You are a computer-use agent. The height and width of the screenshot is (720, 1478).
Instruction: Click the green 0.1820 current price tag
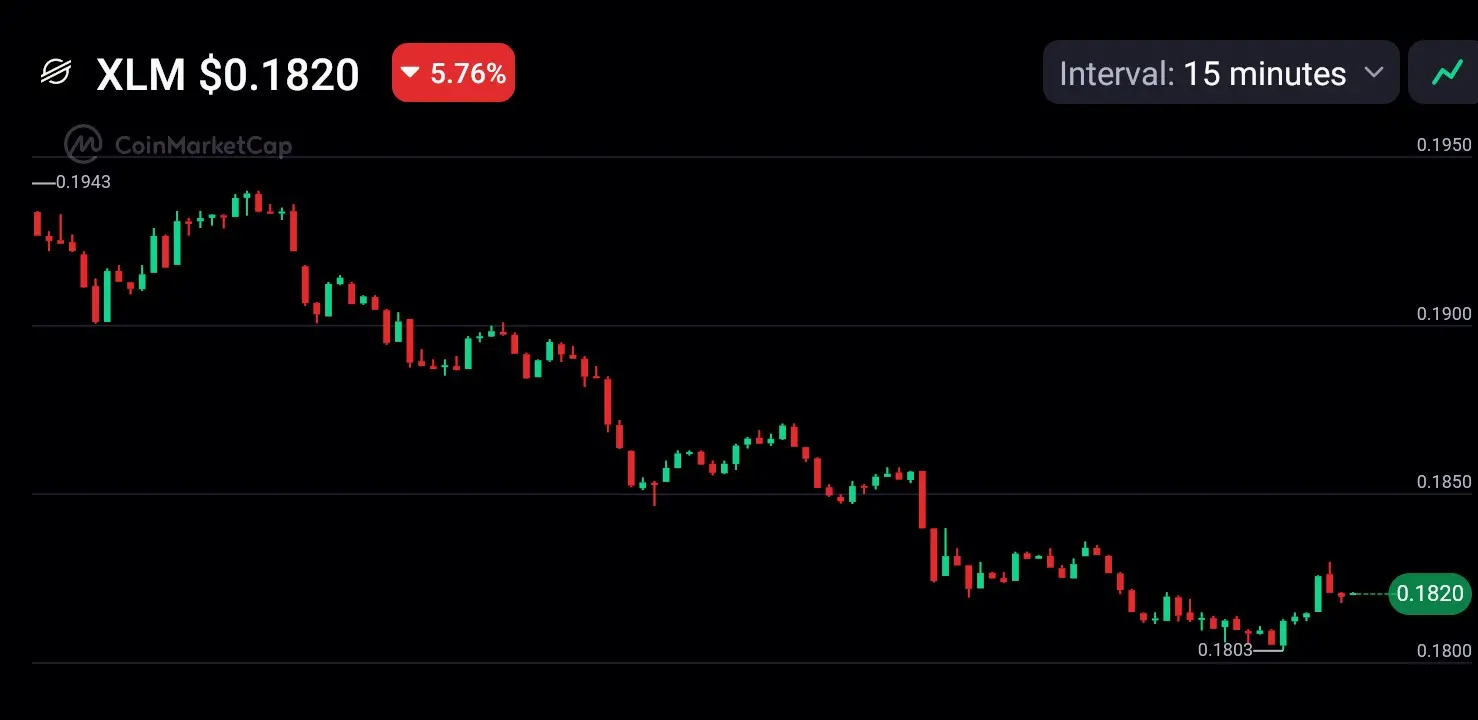pyautogui.click(x=1430, y=594)
